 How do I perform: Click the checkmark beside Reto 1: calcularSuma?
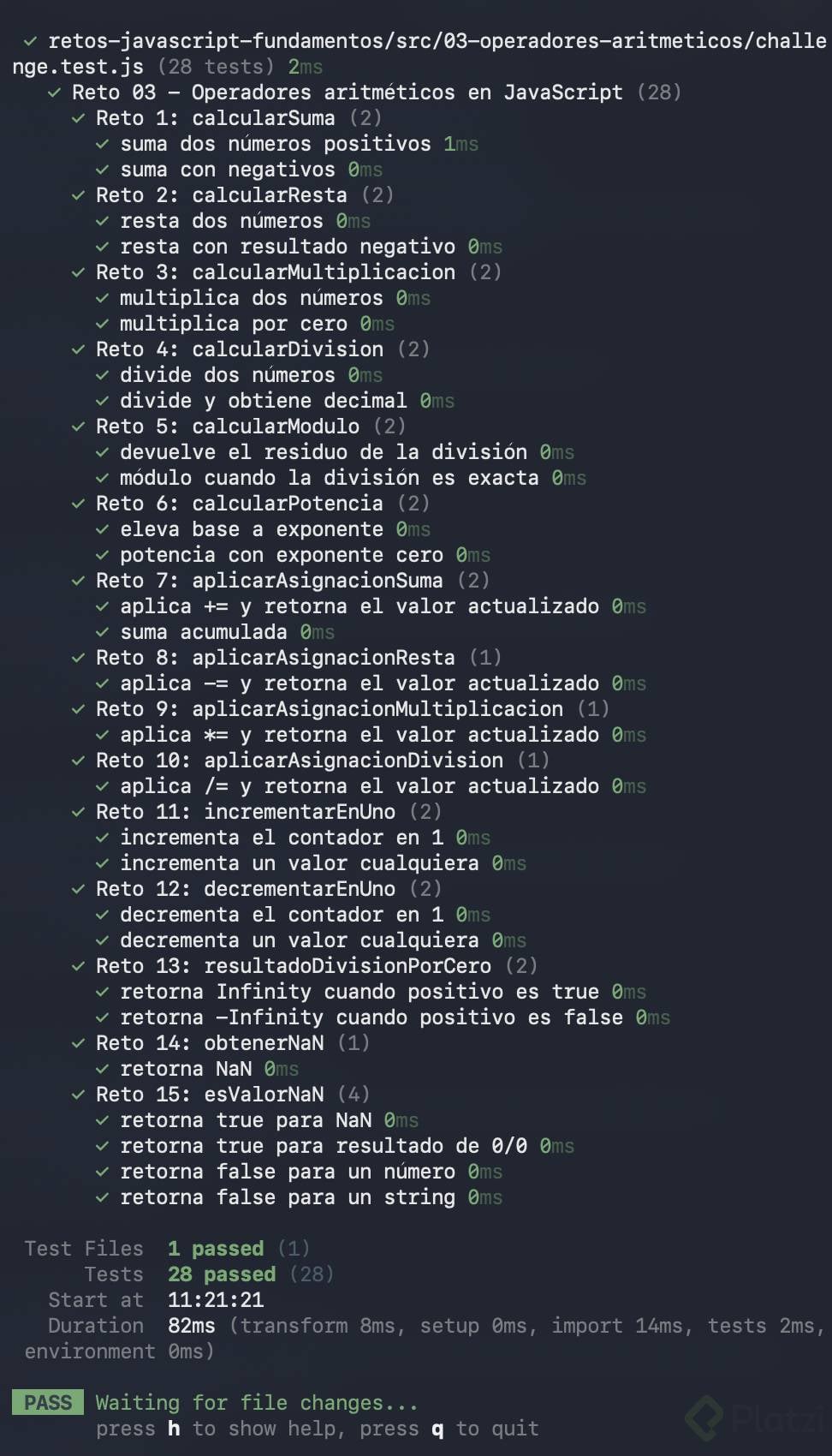tap(78, 118)
